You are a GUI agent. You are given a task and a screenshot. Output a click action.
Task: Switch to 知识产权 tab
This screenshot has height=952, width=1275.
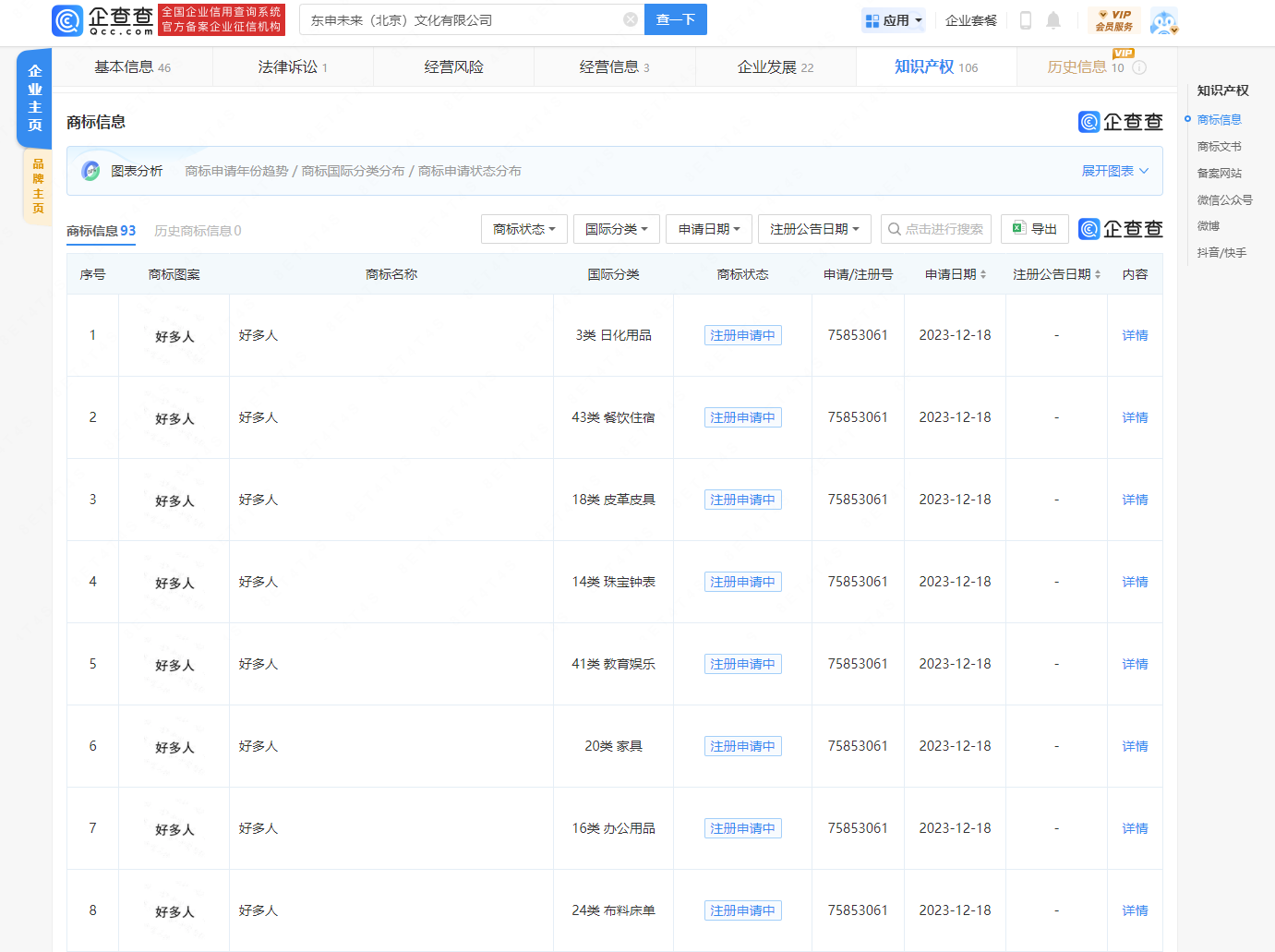click(x=936, y=67)
